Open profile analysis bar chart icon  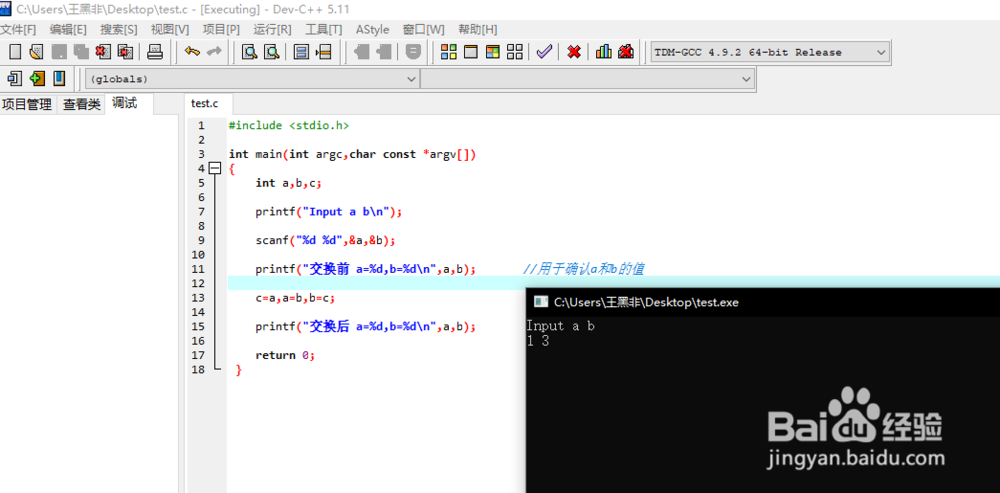coord(603,52)
